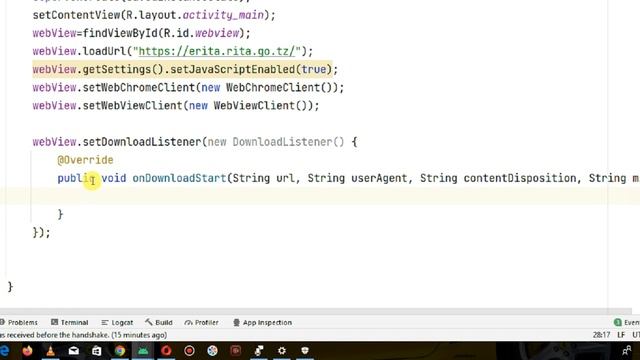Click the LF line separator indicator
Image resolution: width=640 pixels, height=360 pixels.
tap(621, 335)
